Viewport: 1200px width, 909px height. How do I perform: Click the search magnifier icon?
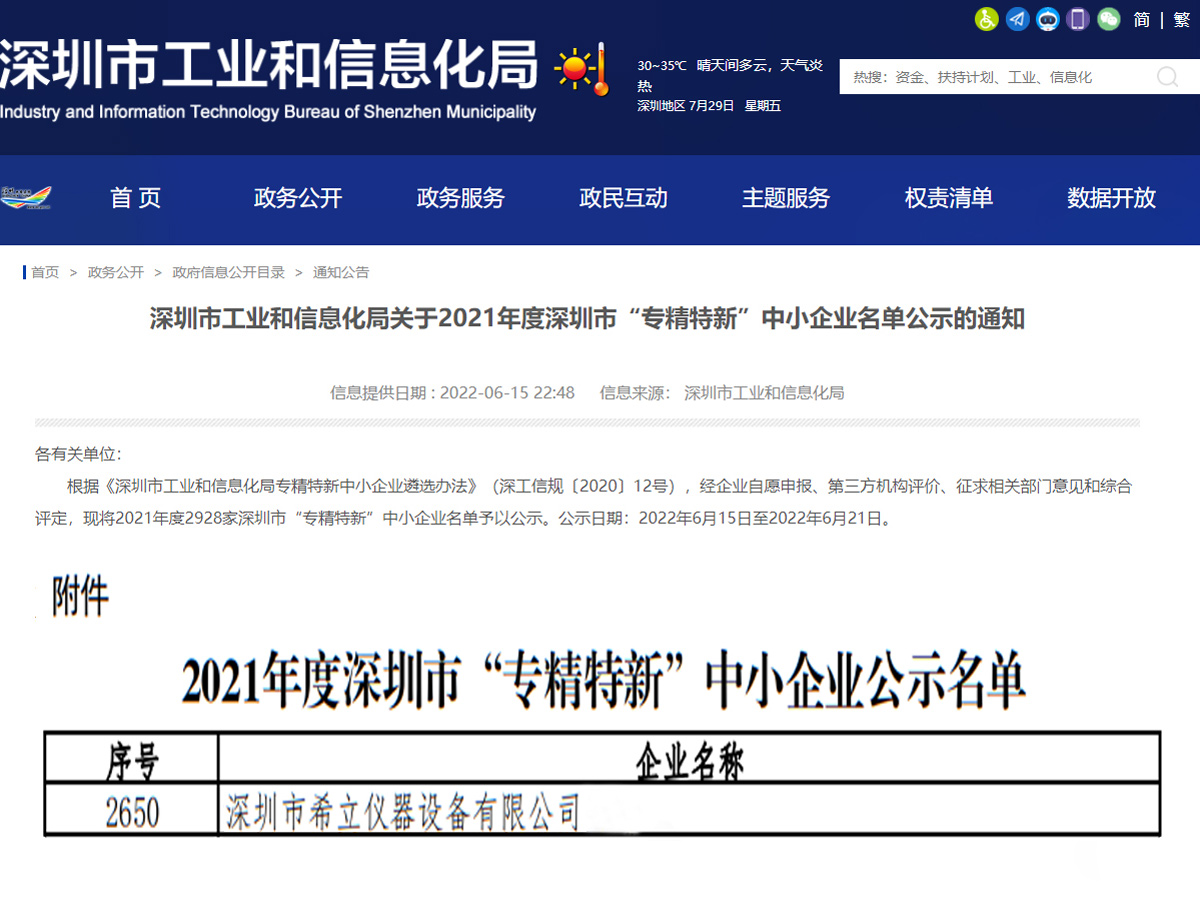[x=1167, y=76]
